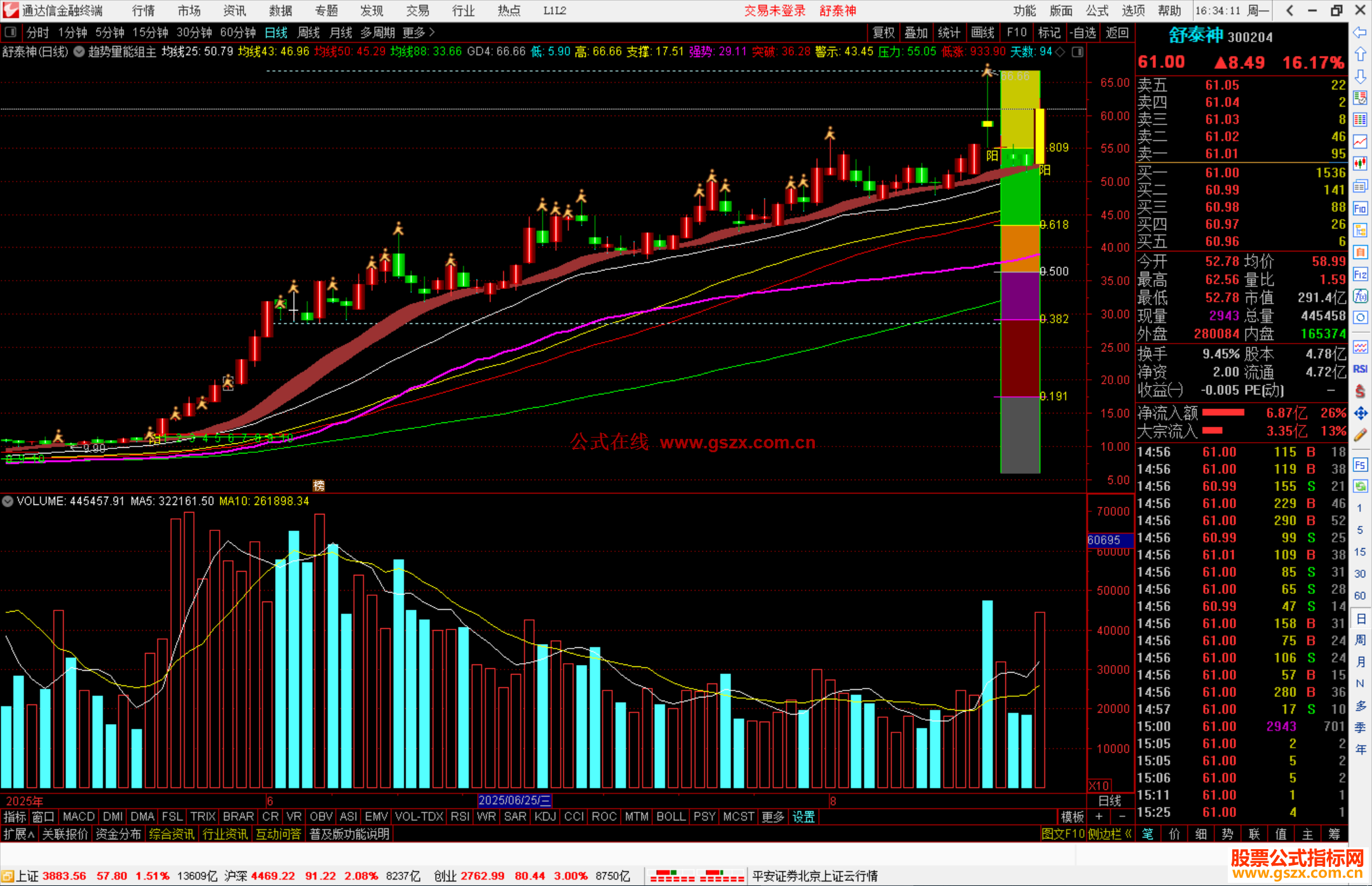Click the green refresh sidebar icon
The image size is (1372, 886).
point(1360,486)
